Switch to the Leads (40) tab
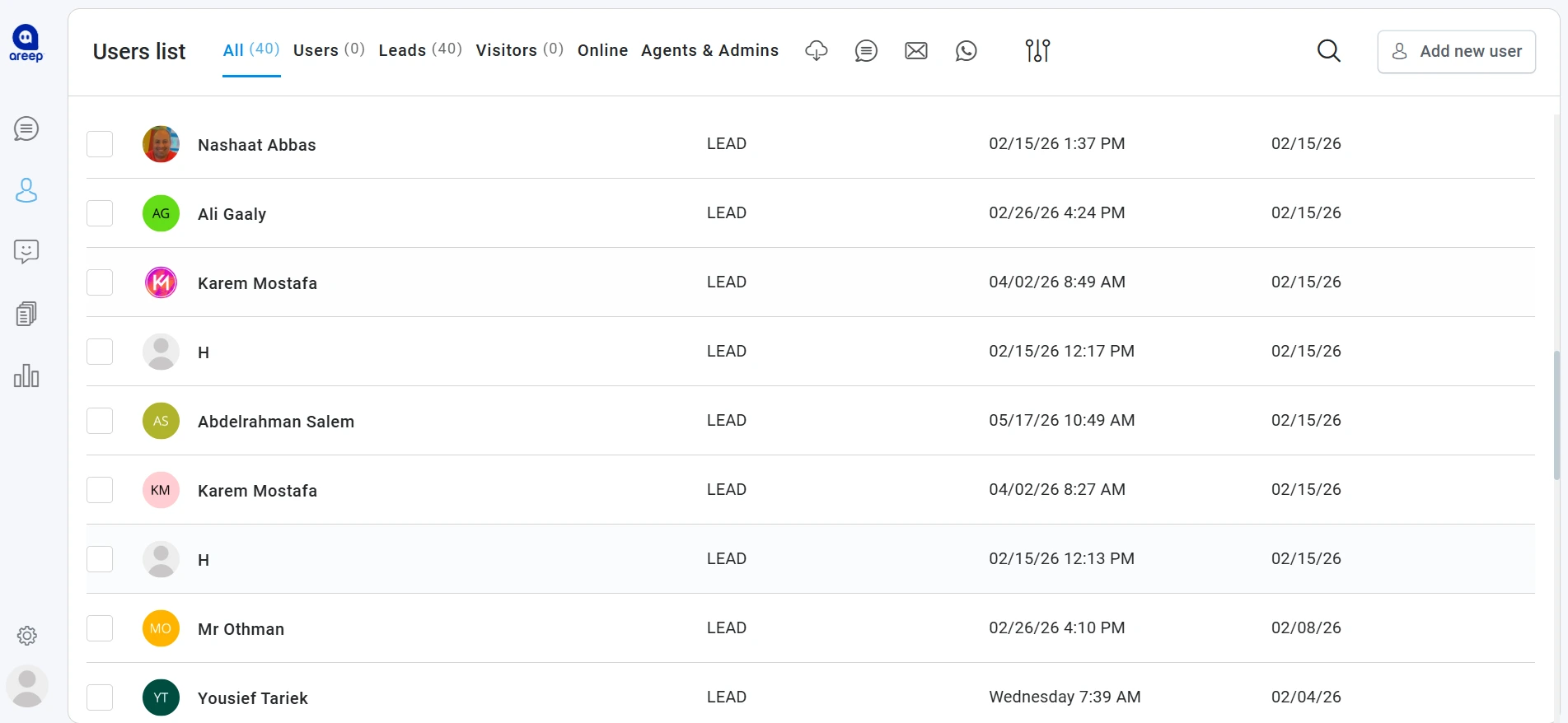1568x723 pixels. click(420, 50)
